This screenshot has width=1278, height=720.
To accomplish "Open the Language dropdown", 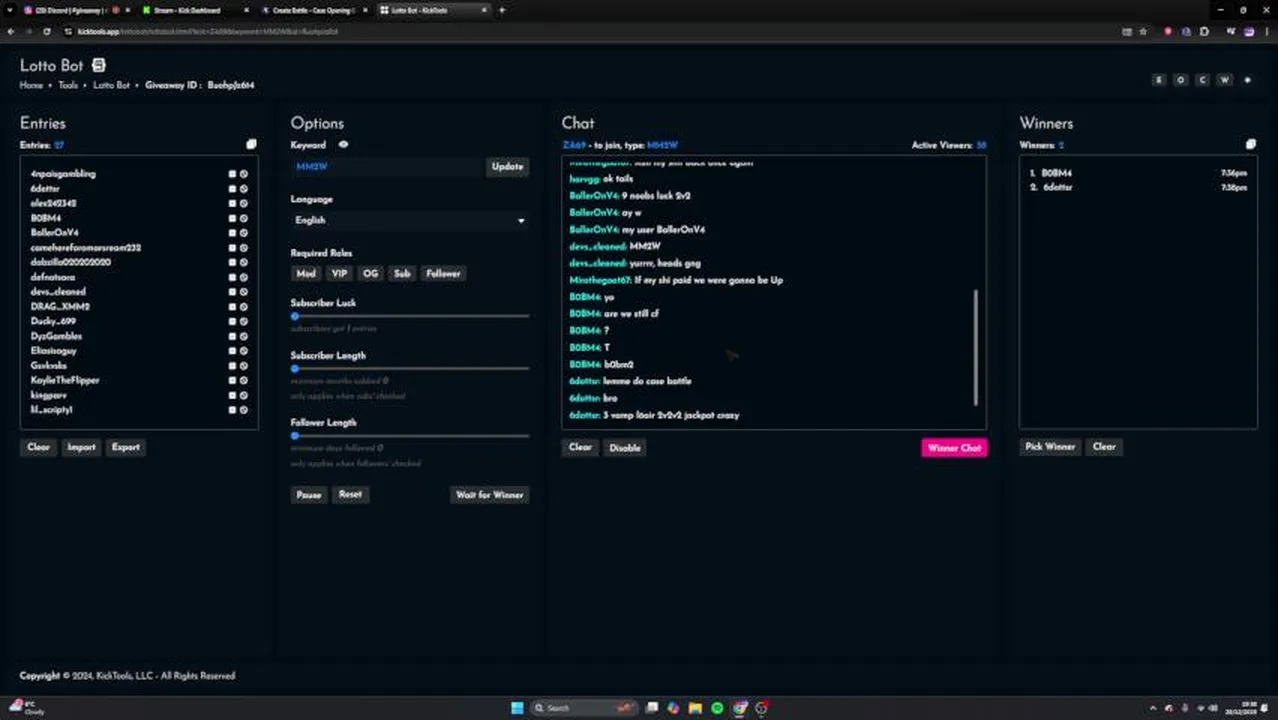I will pos(410,220).
